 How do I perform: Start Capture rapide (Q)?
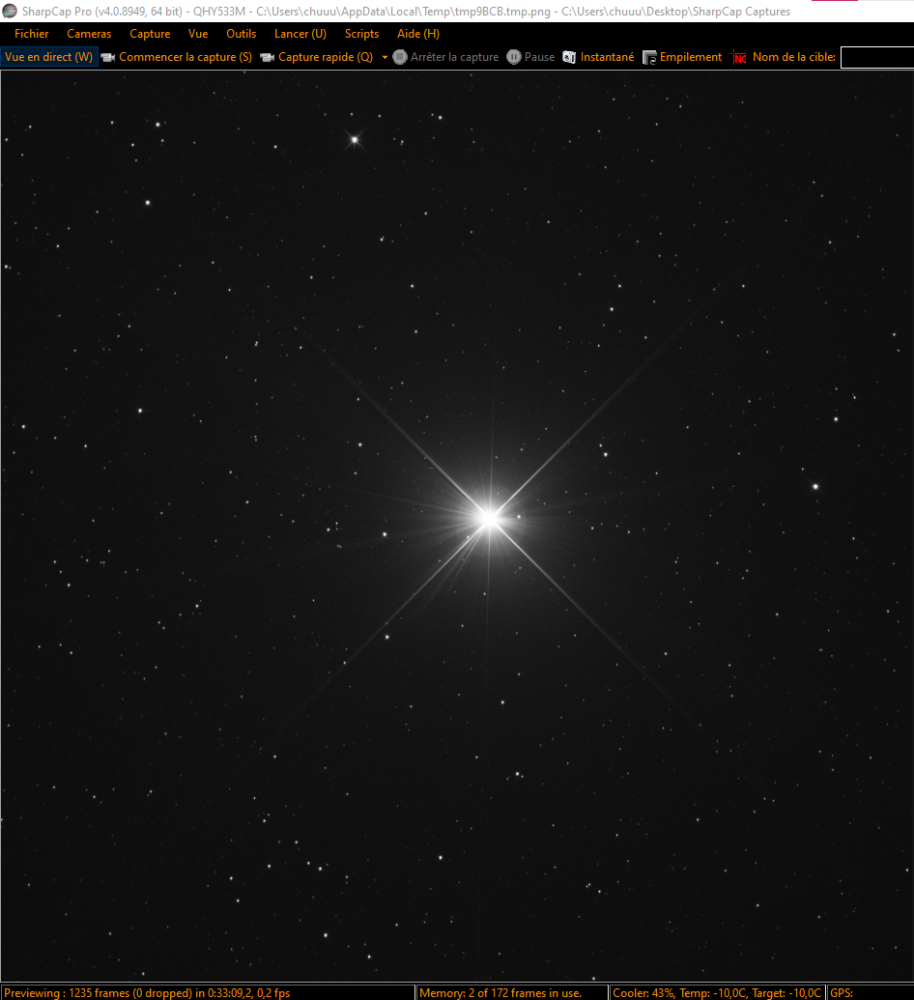pyautogui.click(x=325, y=57)
